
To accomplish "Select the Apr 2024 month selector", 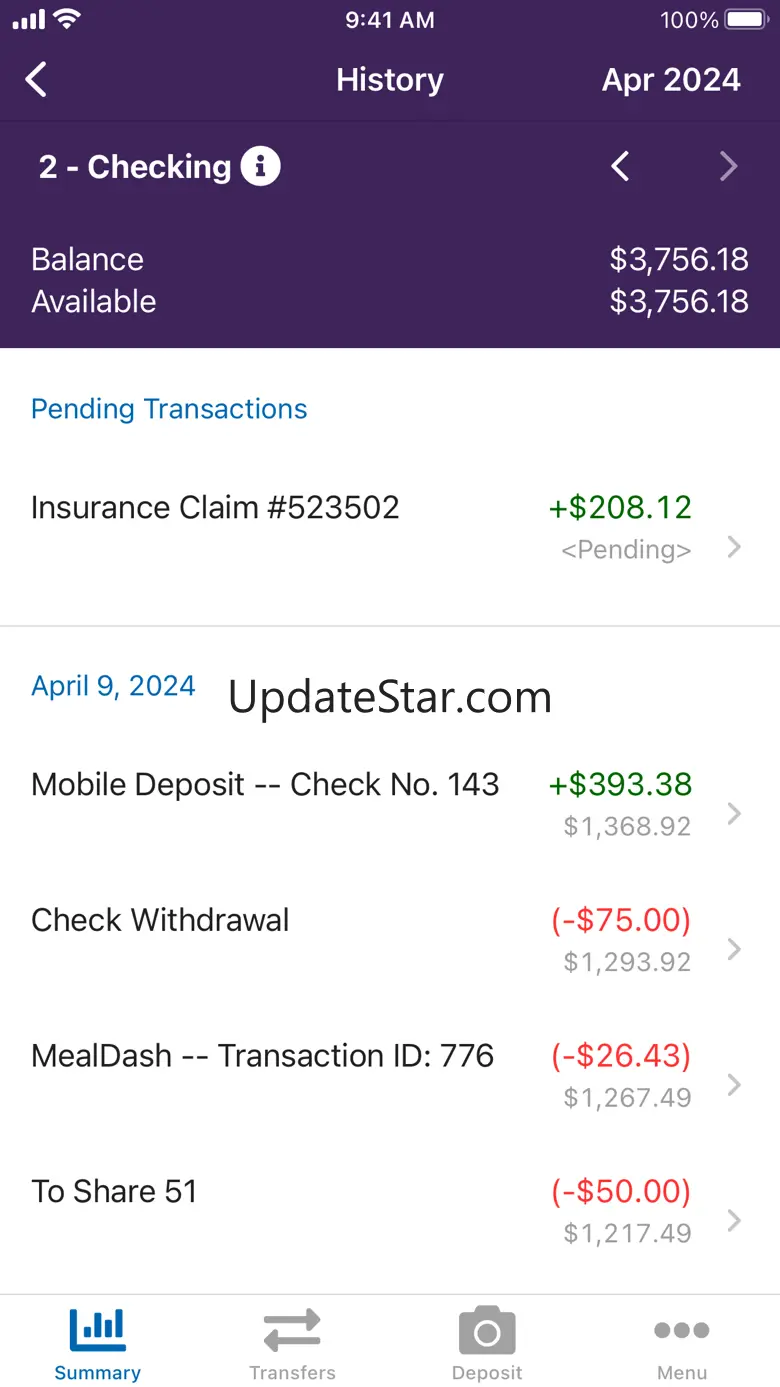I will (671, 80).
